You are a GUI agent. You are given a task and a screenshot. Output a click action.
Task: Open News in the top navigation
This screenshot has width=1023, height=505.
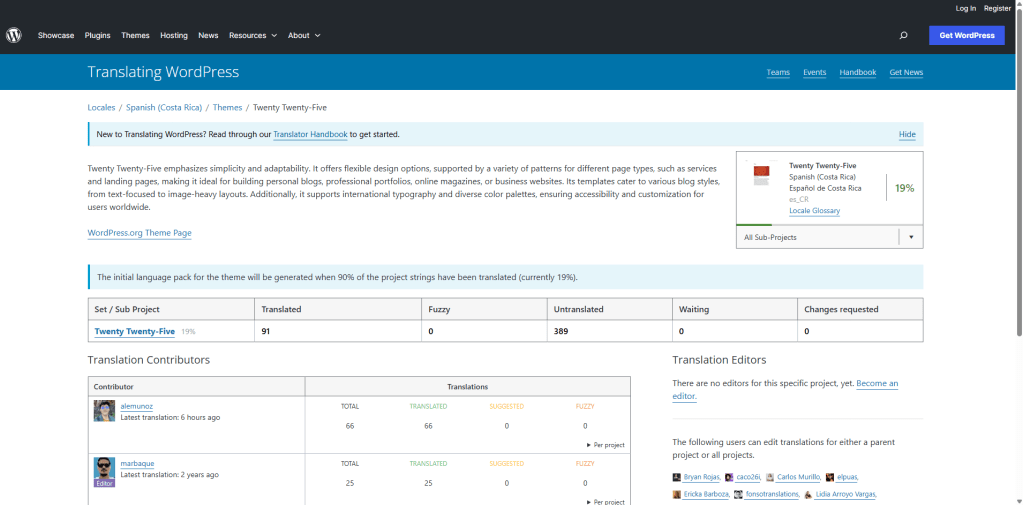pyautogui.click(x=208, y=35)
